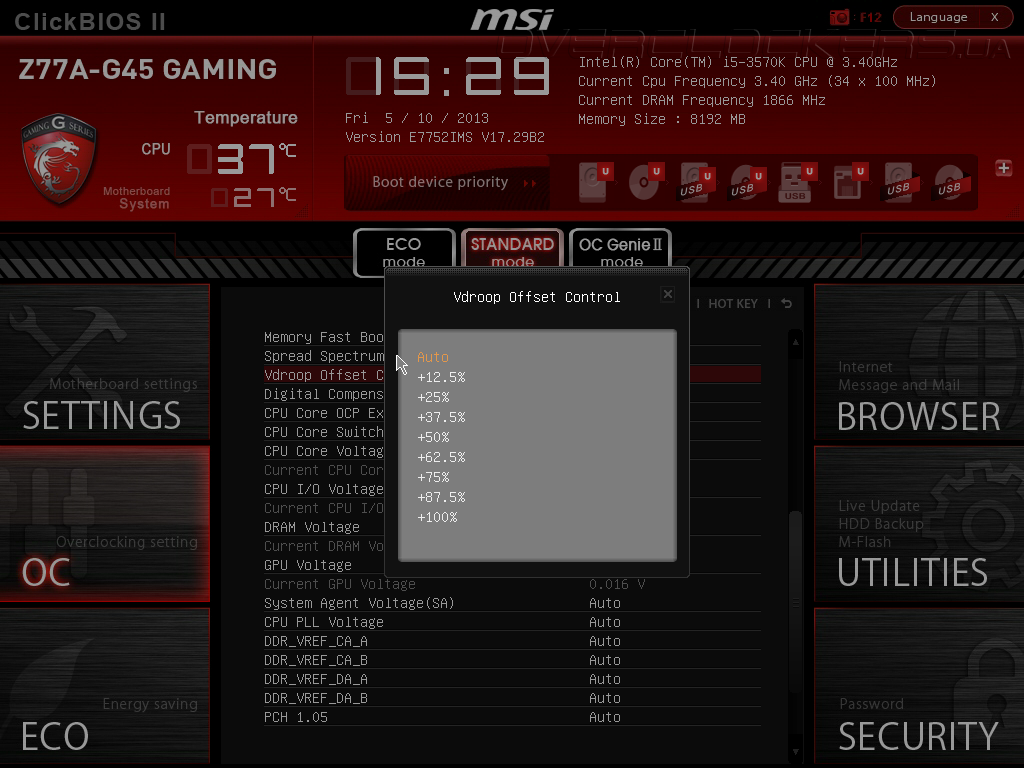Select the CPU Core OCP Expander row
Screen dimensions: 1024x768
coord(324,413)
